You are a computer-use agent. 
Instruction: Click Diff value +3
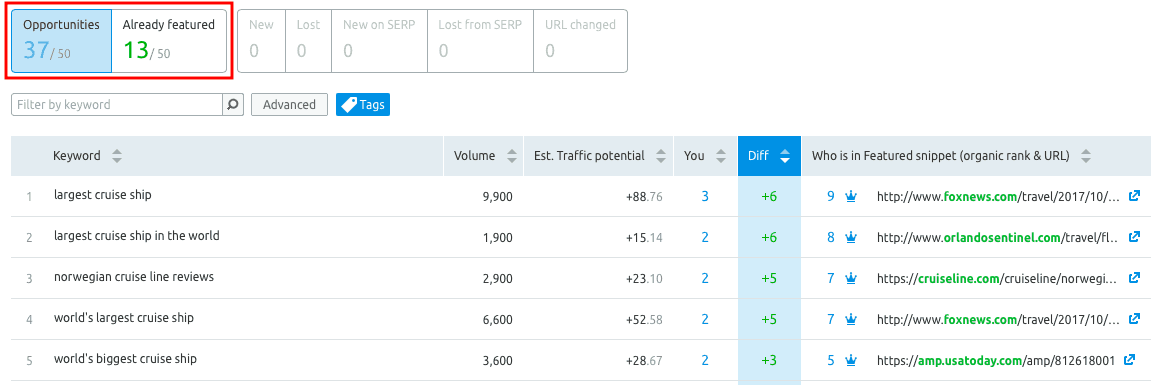coord(769,361)
